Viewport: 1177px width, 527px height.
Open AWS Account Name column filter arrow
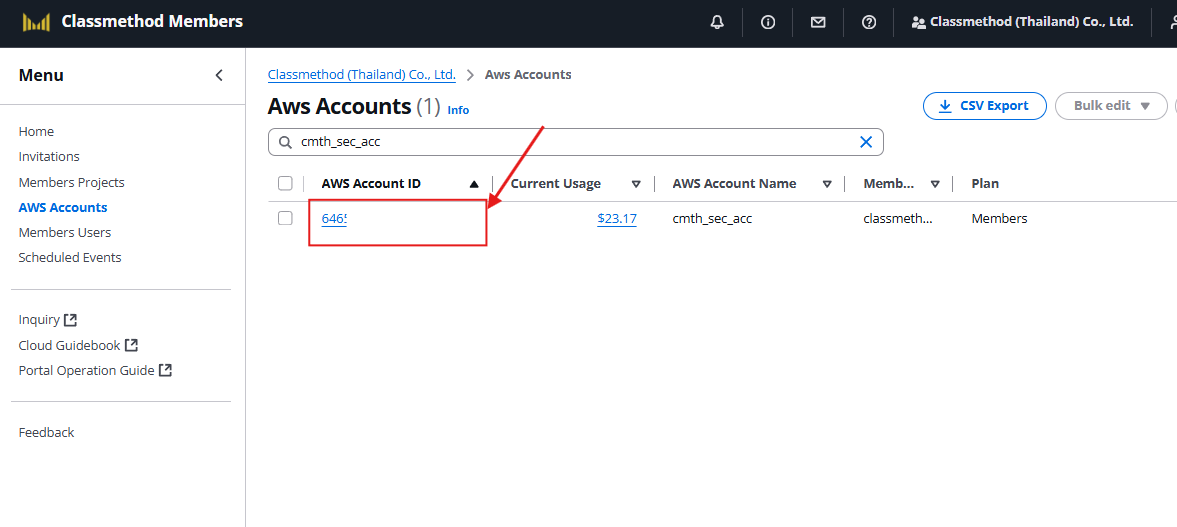(x=827, y=184)
